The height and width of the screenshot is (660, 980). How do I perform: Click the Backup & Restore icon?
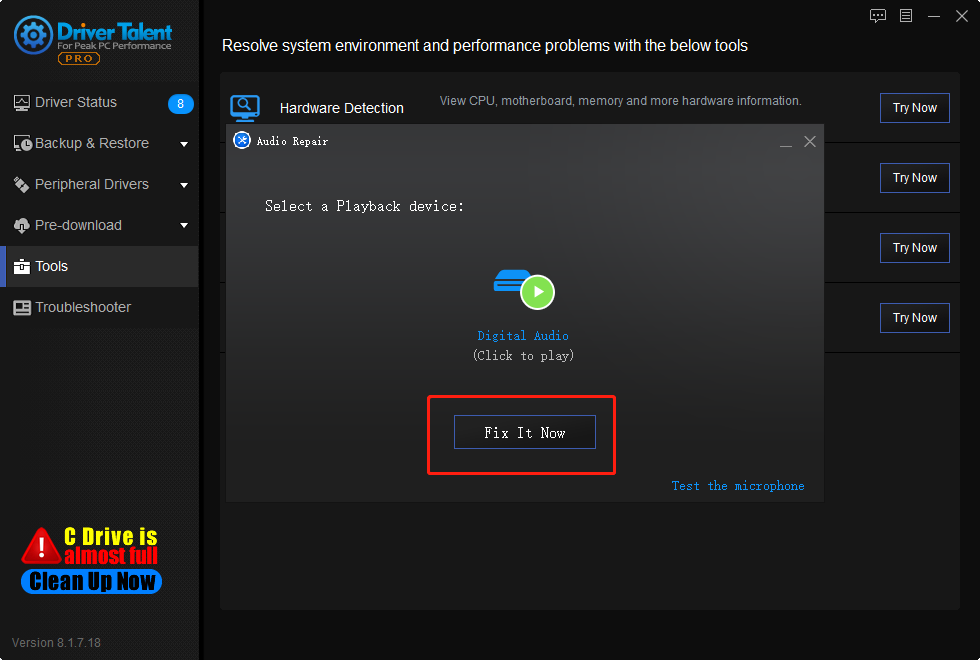[x=22, y=143]
